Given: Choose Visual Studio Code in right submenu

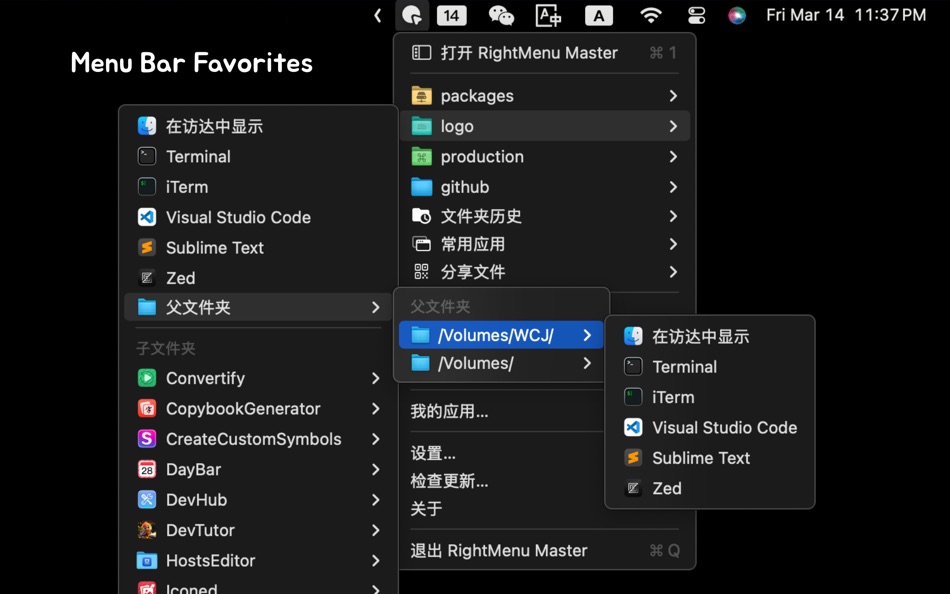Looking at the screenshot, I should 710,427.
